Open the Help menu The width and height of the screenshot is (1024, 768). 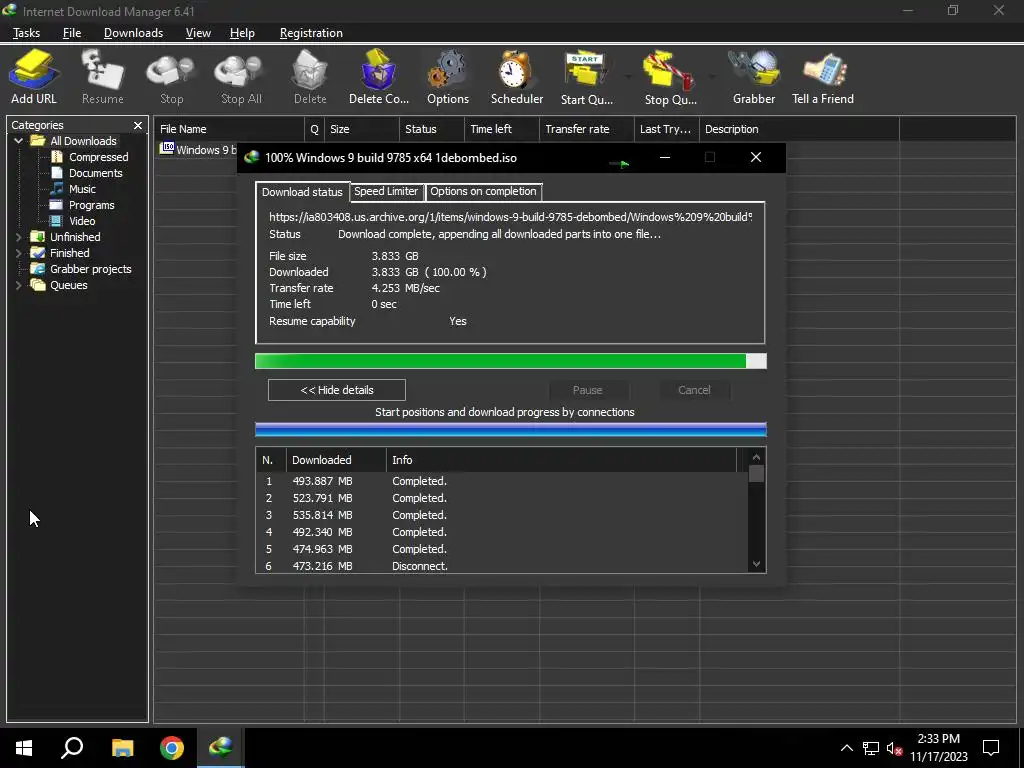pos(242,33)
